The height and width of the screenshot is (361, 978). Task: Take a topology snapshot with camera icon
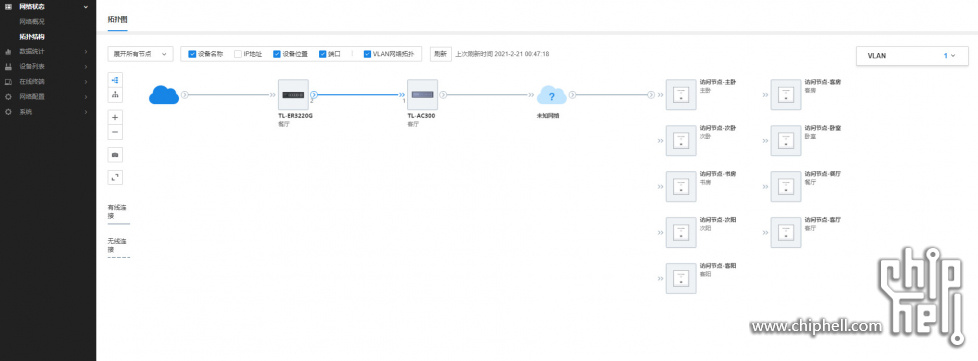115,154
